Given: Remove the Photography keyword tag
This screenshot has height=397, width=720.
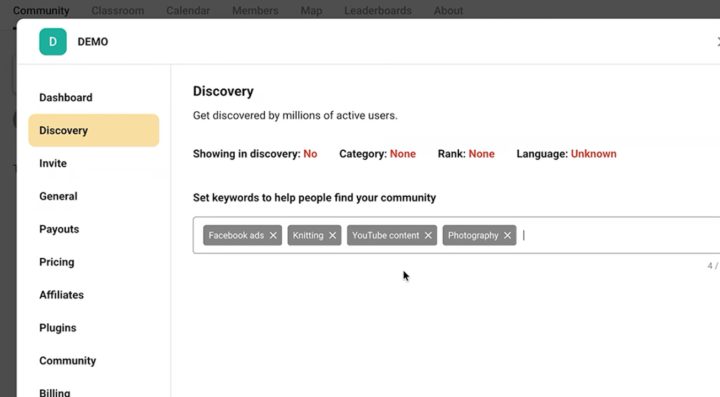Looking at the screenshot, I should click(x=507, y=235).
